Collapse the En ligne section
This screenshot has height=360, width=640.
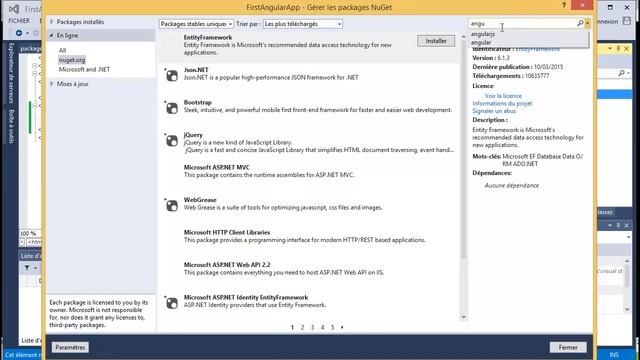click(x=52, y=36)
